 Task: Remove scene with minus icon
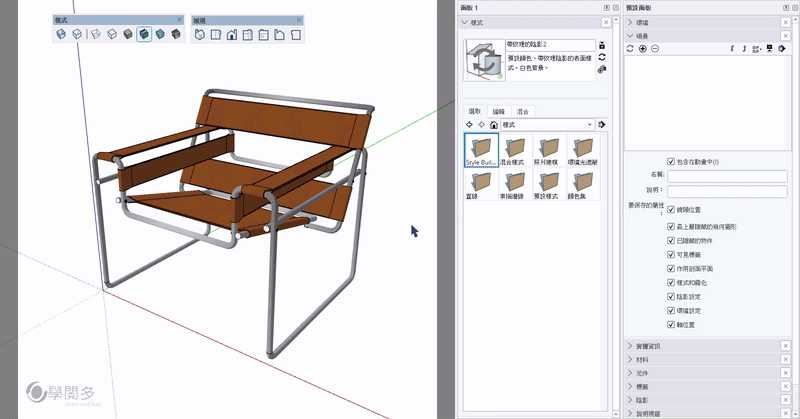(655, 48)
